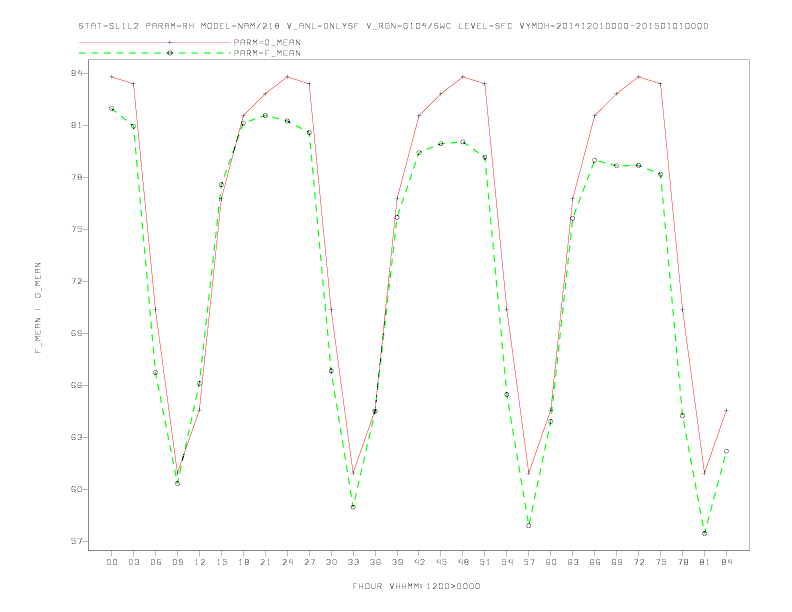Click the 84 tick label on the y-axis

76,73
